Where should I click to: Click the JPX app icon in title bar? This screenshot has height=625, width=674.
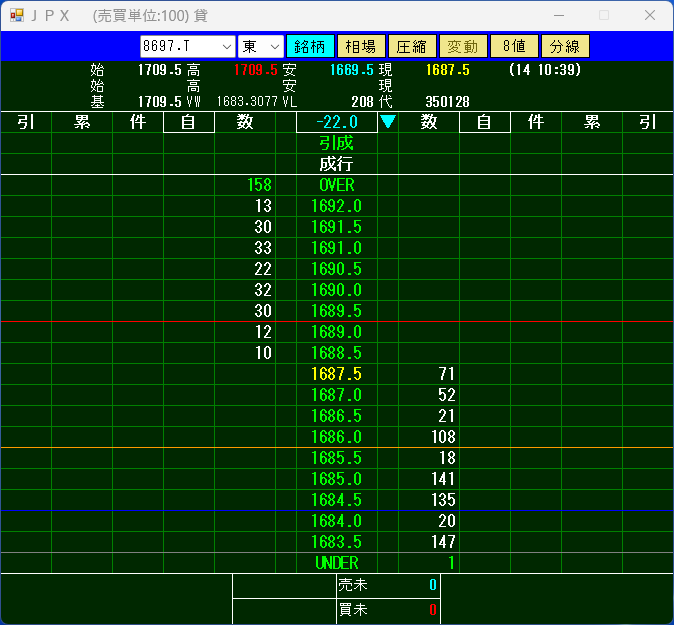coord(16,15)
